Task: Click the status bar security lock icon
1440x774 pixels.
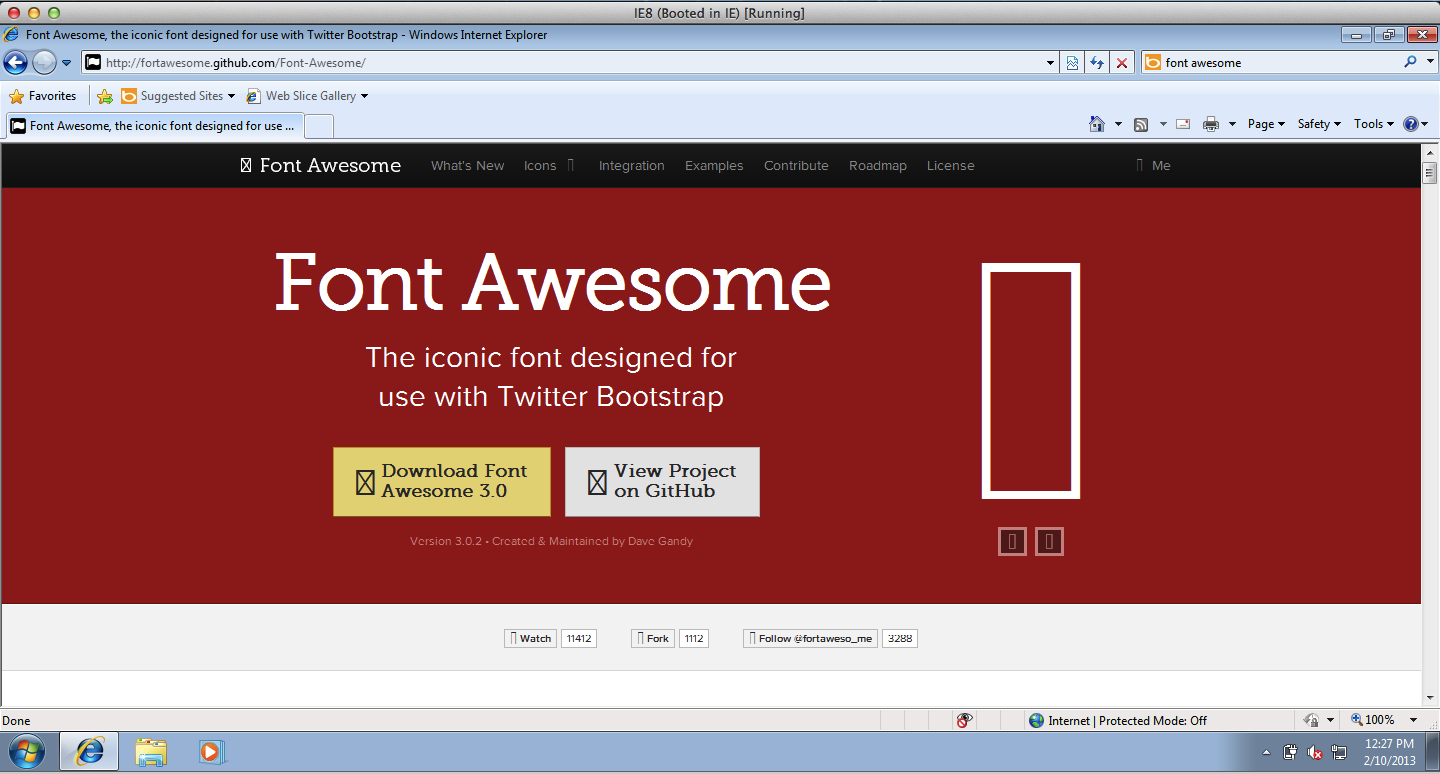Action: pyautogui.click(x=1311, y=720)
